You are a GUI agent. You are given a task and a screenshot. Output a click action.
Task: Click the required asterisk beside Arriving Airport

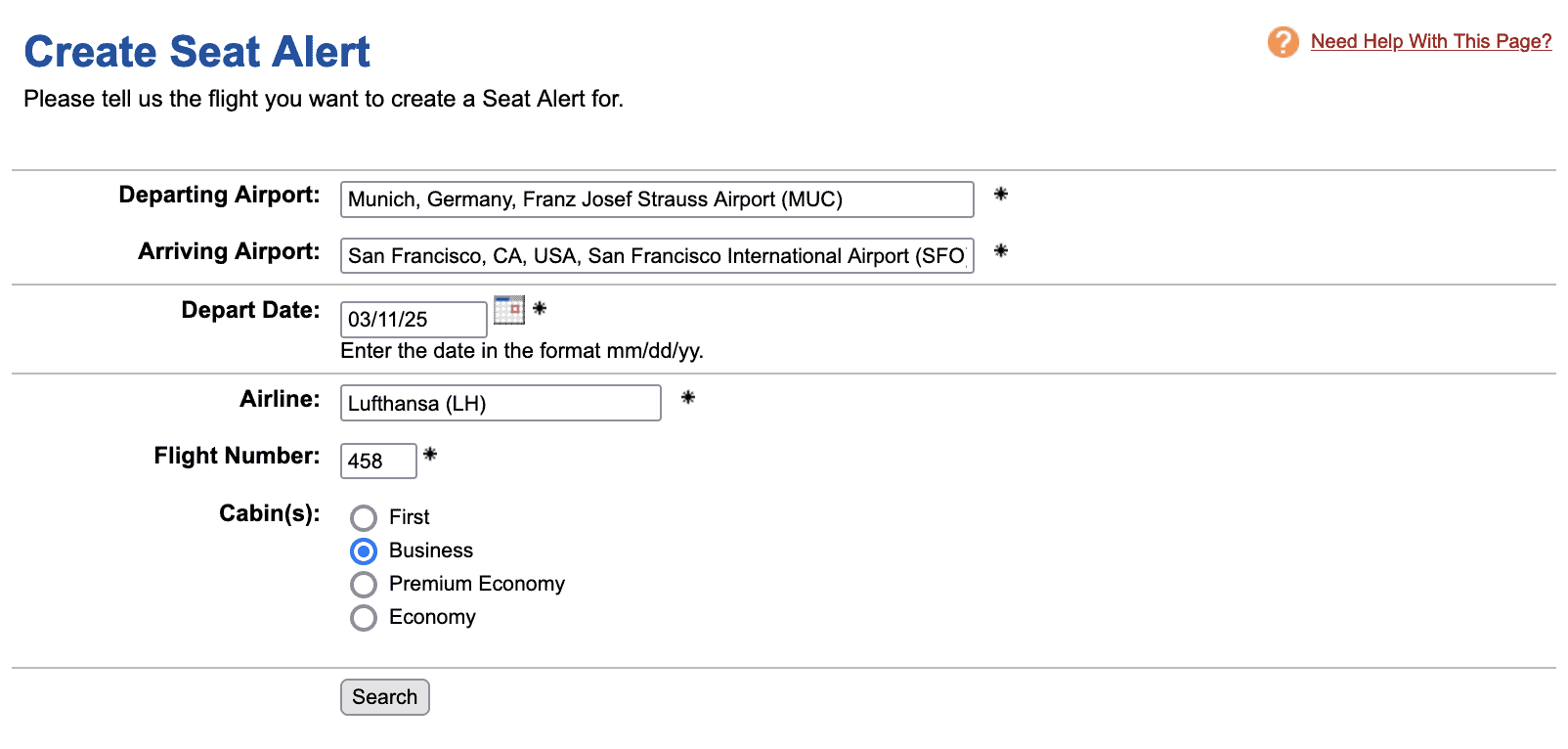point(1000,251)
